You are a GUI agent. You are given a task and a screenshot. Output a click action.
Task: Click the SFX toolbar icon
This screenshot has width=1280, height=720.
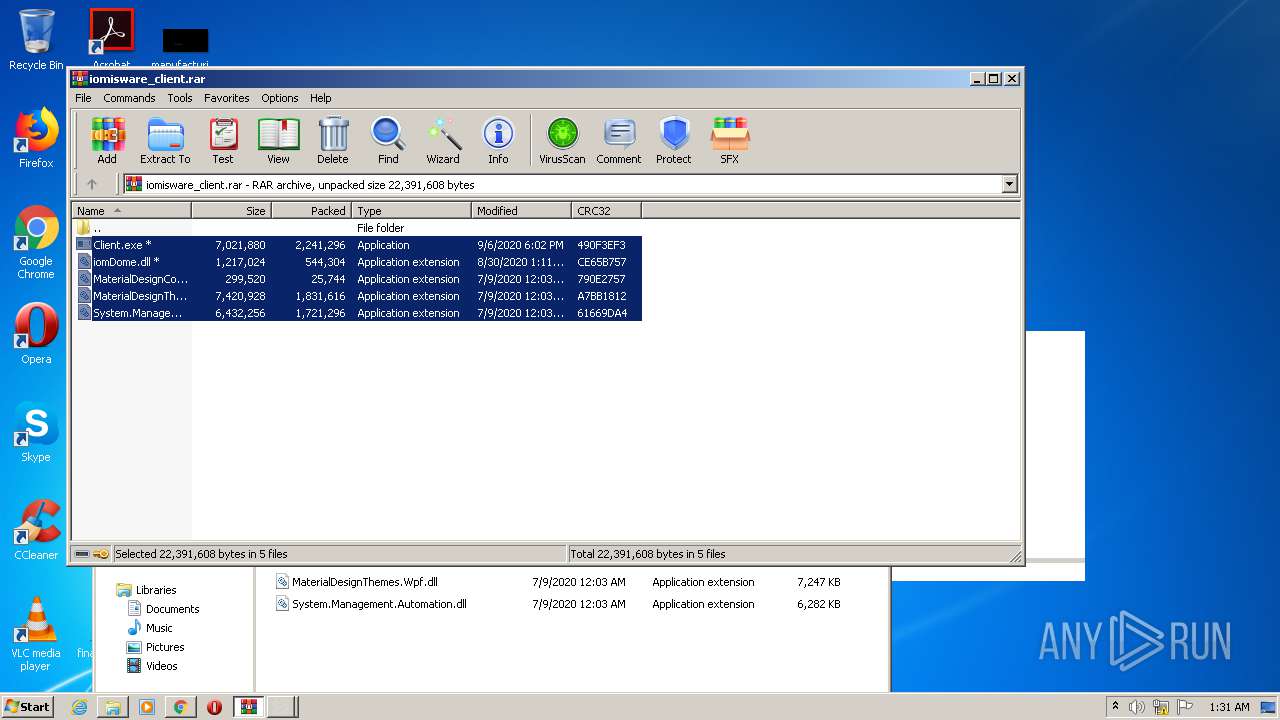[730, 141]
